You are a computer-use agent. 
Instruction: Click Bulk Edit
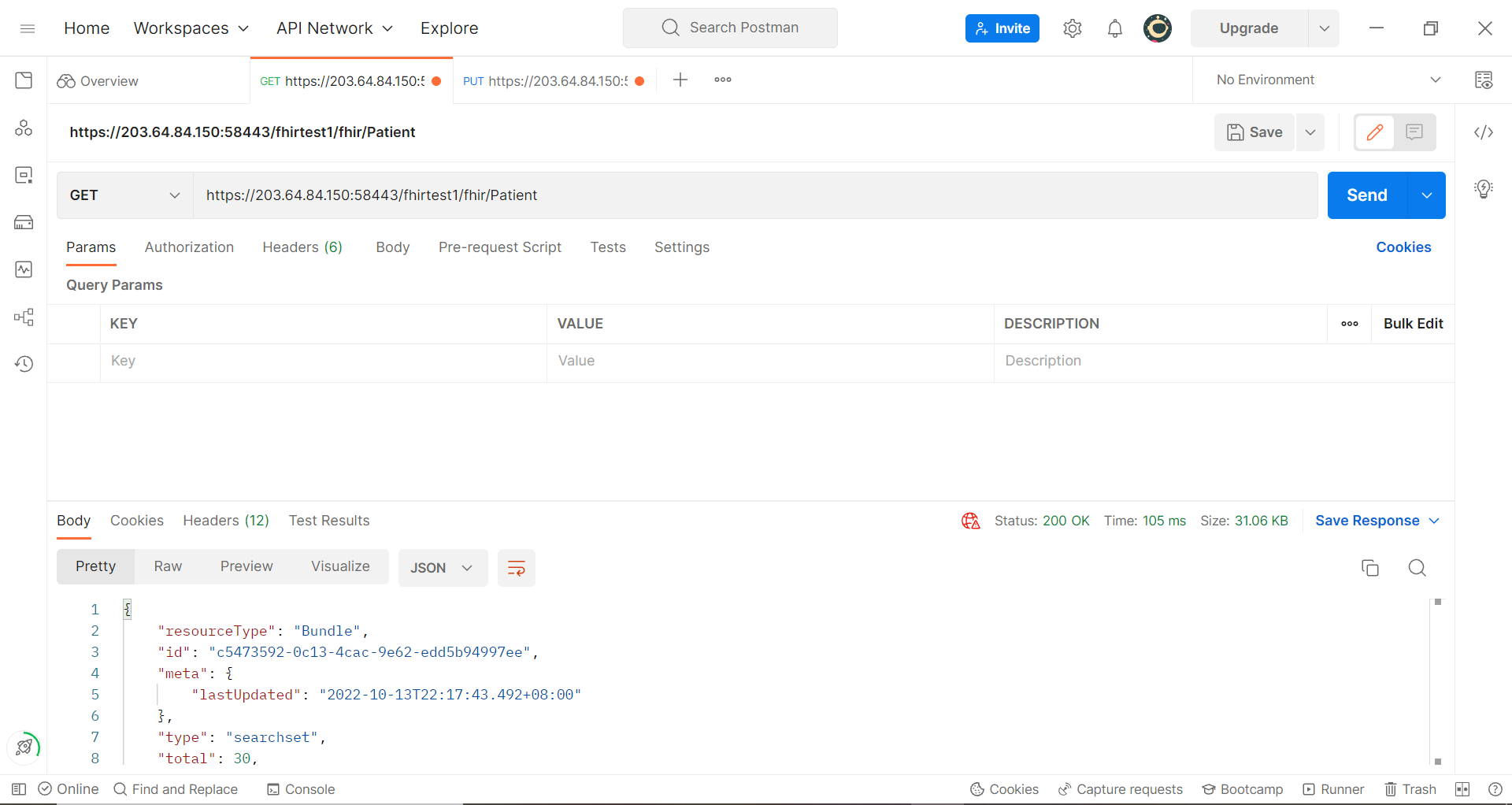[x=1413, y=324]
